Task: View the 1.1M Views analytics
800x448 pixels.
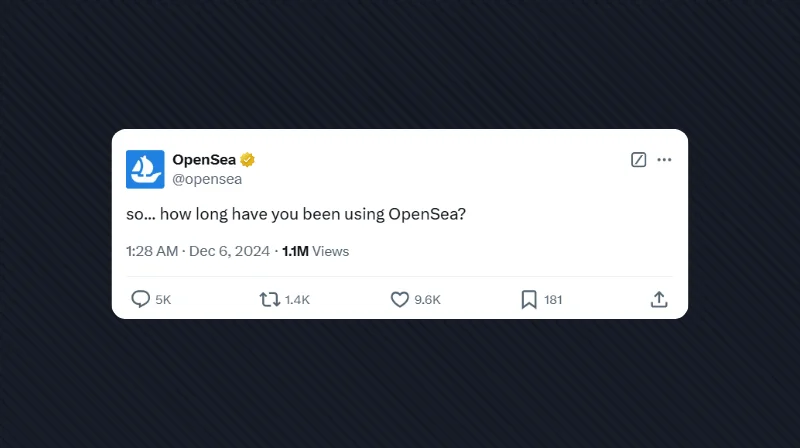Action: [316, 251]
